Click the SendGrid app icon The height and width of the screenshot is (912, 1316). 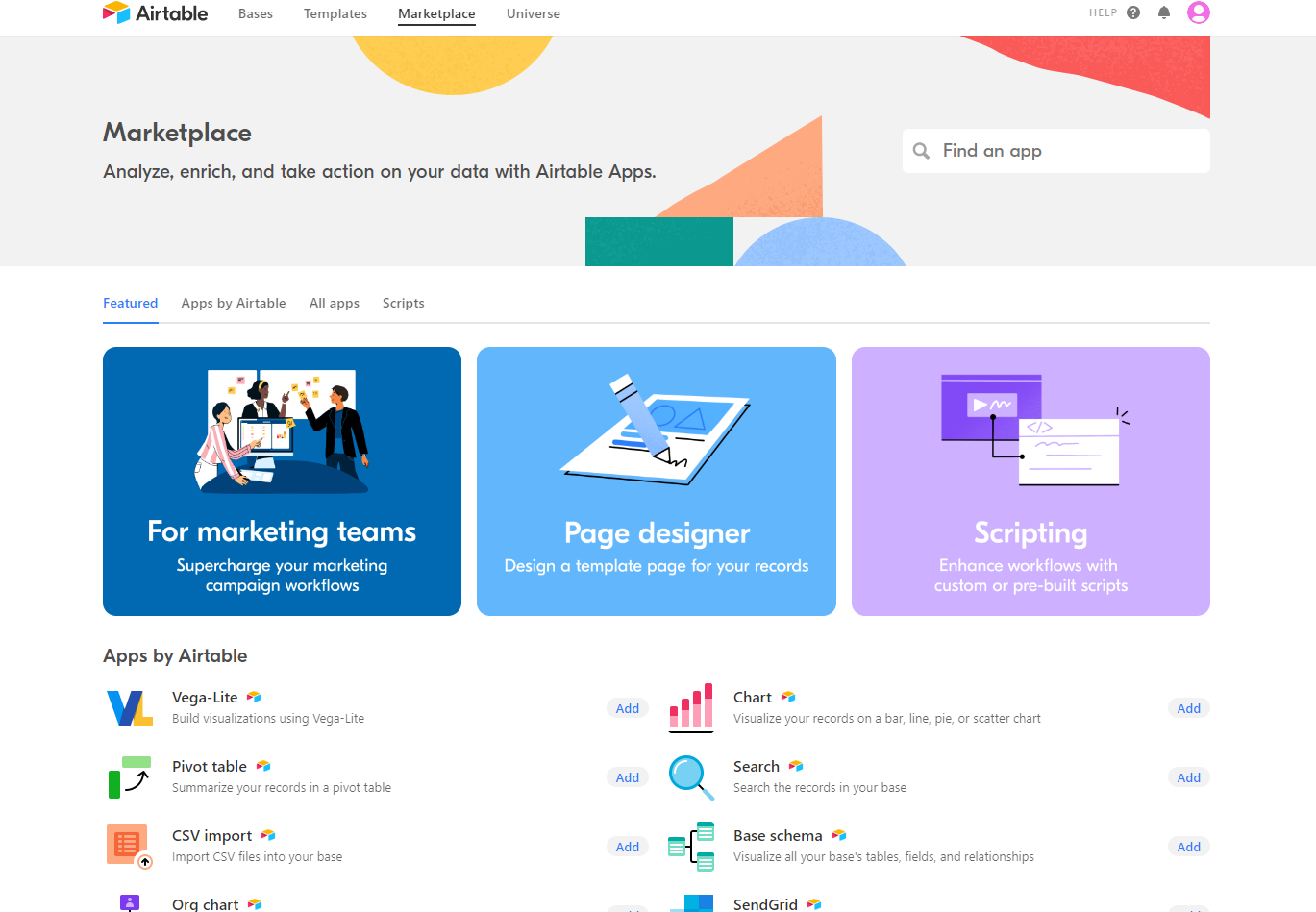691,903
